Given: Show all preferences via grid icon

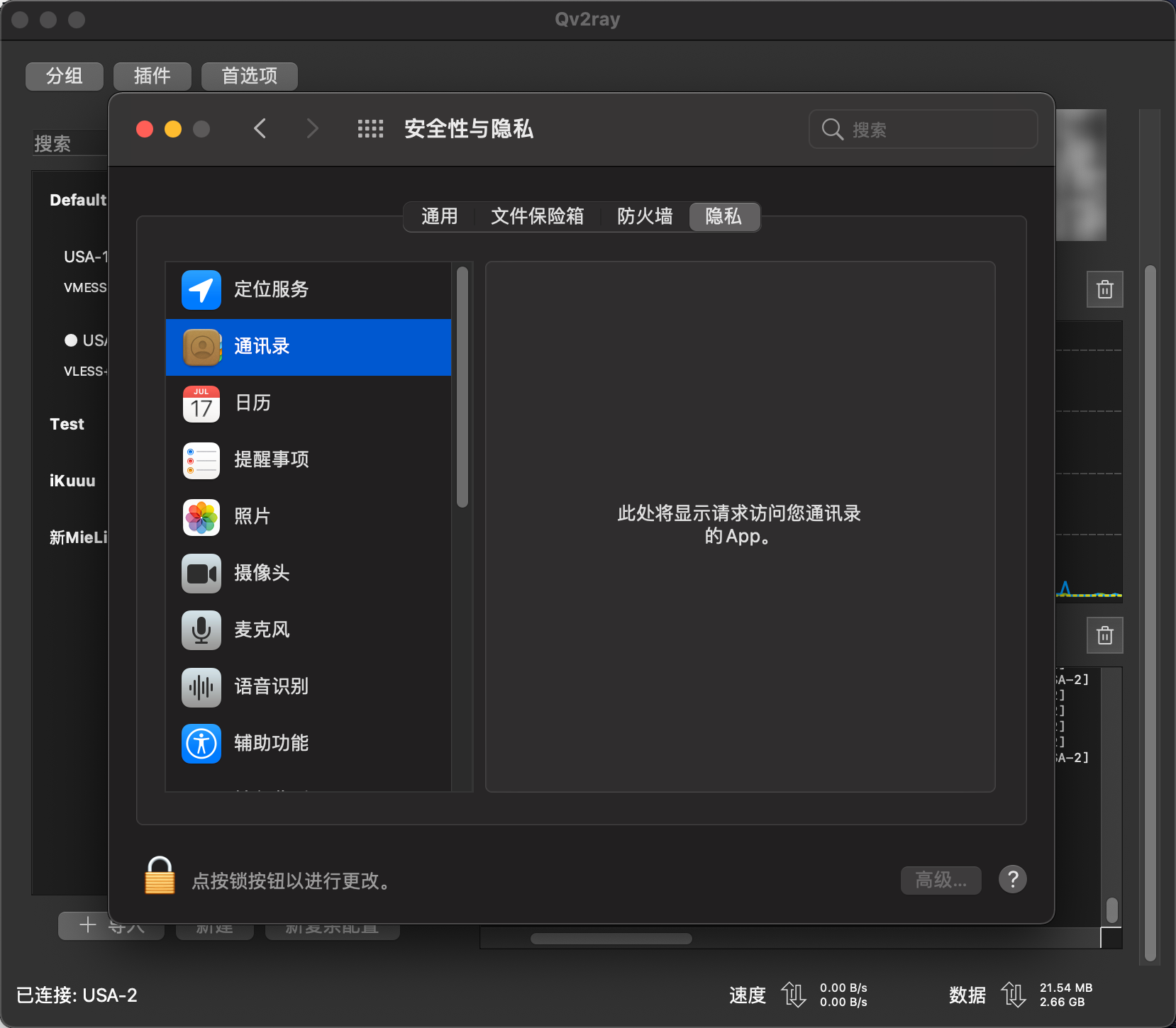Looking at the screenshot, I should [370, 129].
